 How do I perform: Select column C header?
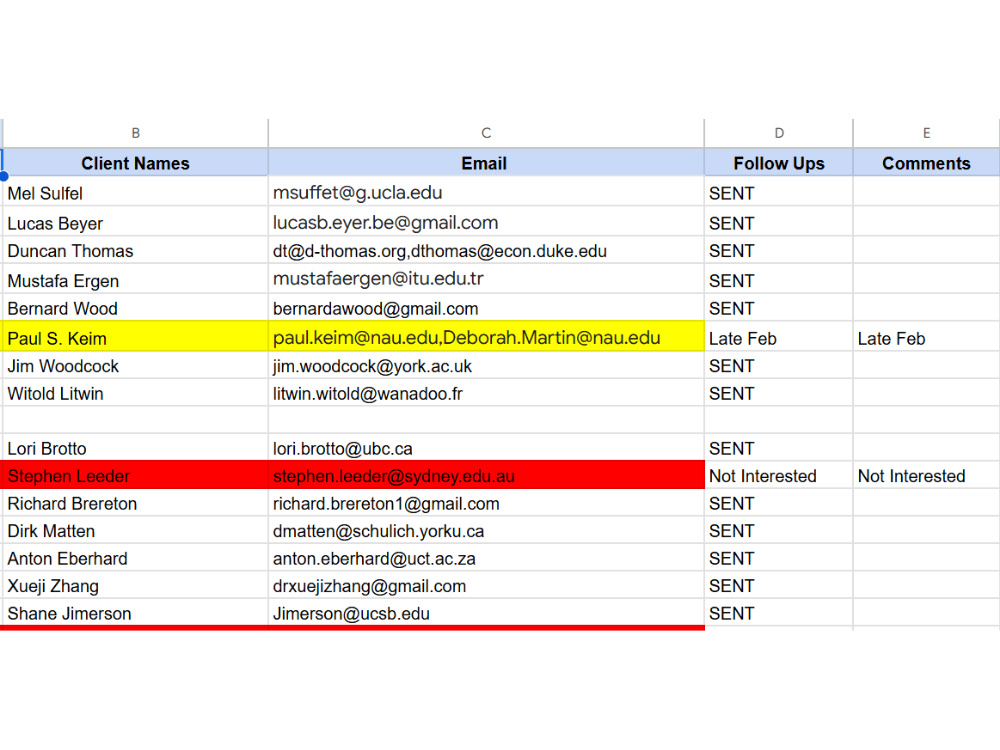point(486,133)
